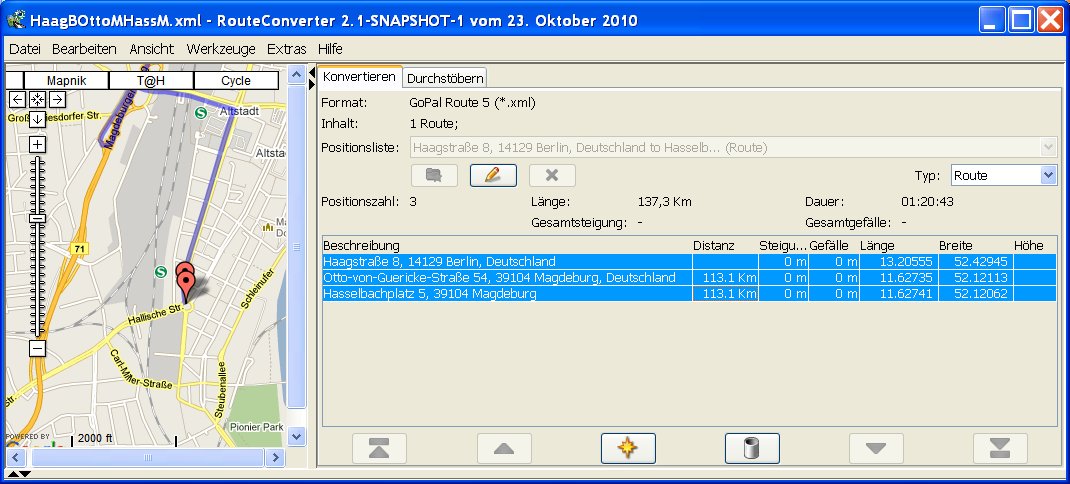Switch to the Durchstöbern tab
The height and width of the screenshot is (484, 1070).
click(x=445, y=78)
